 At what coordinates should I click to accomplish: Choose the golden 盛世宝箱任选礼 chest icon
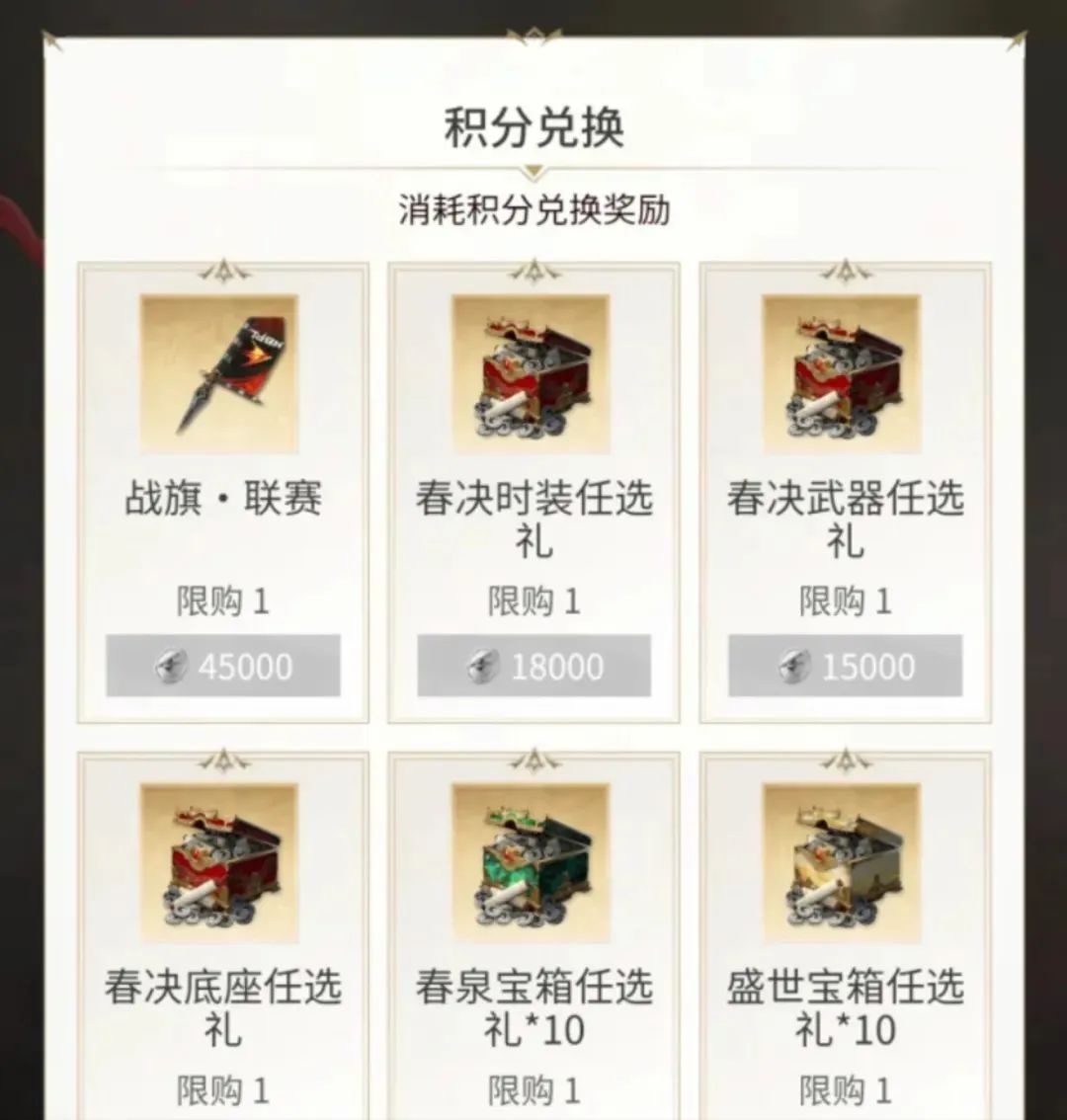coord(842,863)
